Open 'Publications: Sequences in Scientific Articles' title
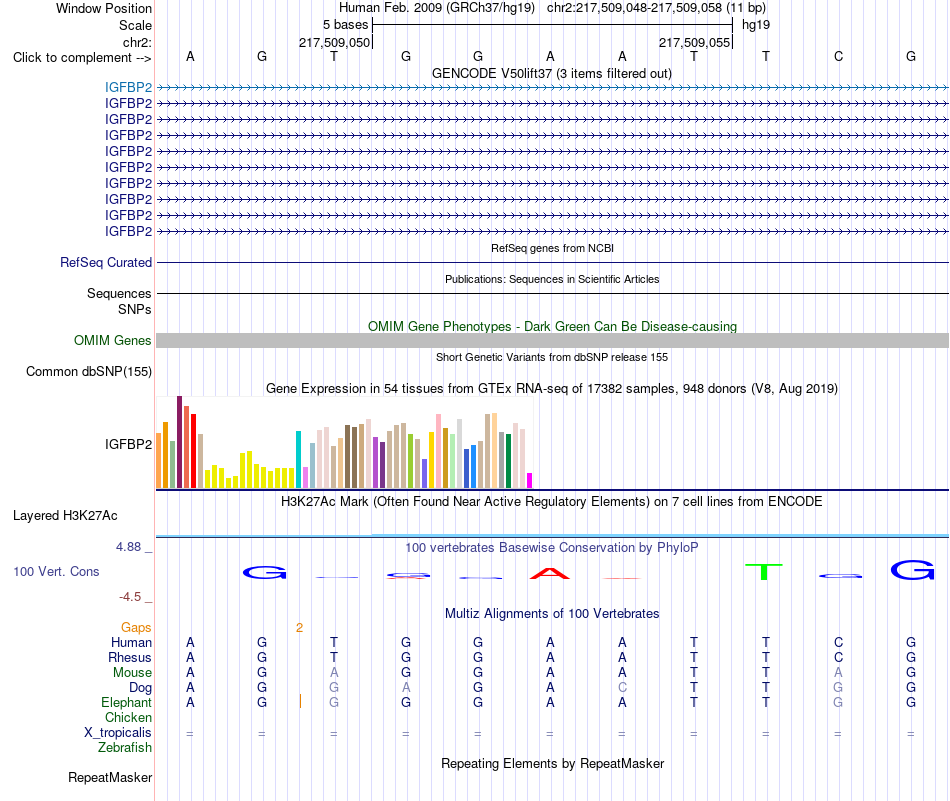Screen dimensions: 950x801 pos(552,279)
